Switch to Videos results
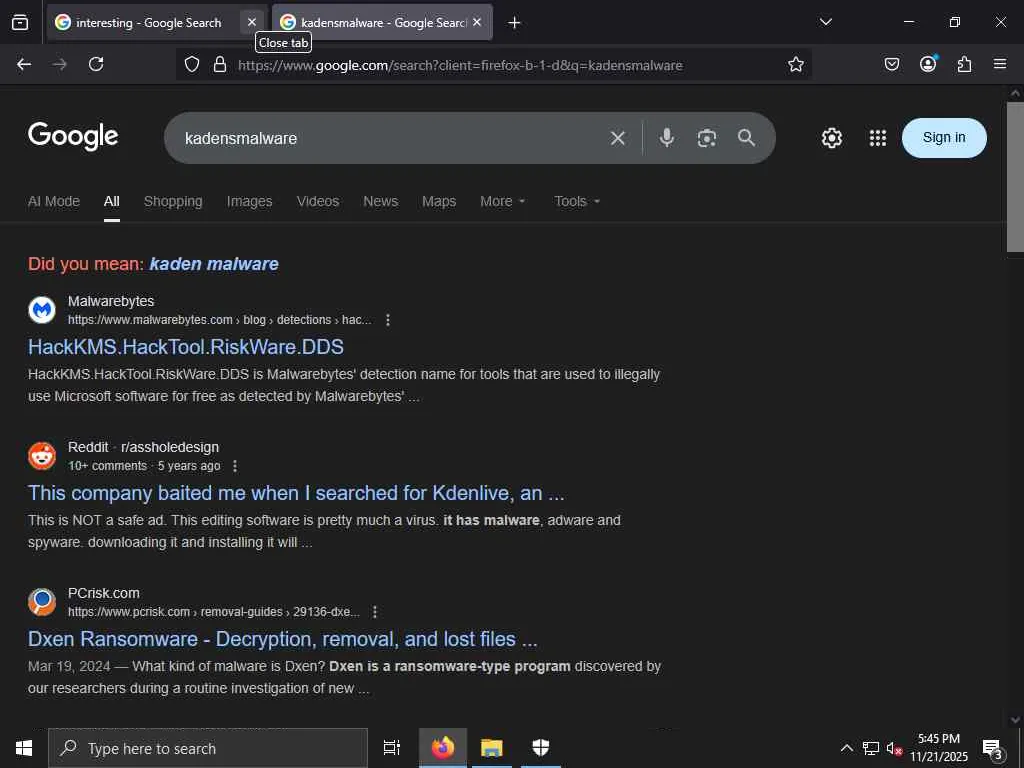This screenshot has height=768, width=1024. click(x=317, y=201)
